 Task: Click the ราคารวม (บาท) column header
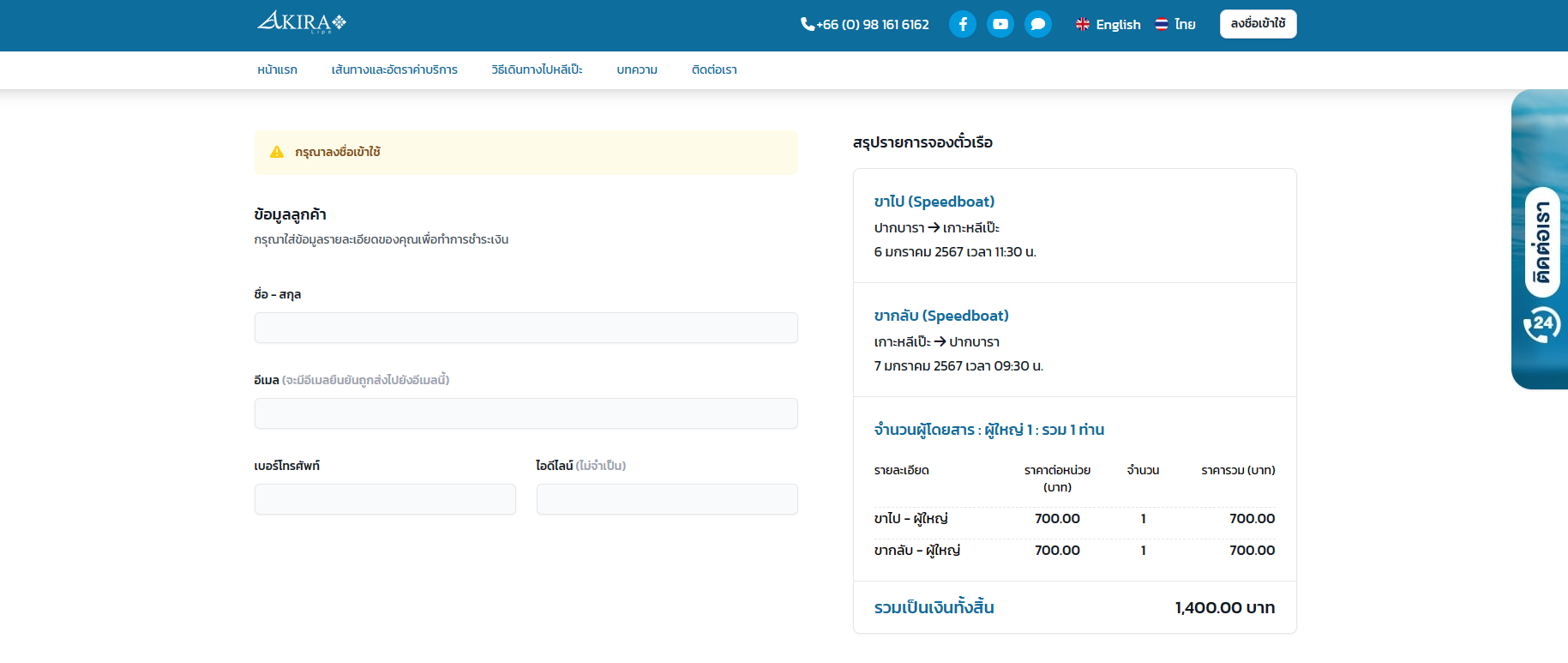(1238, 470)
